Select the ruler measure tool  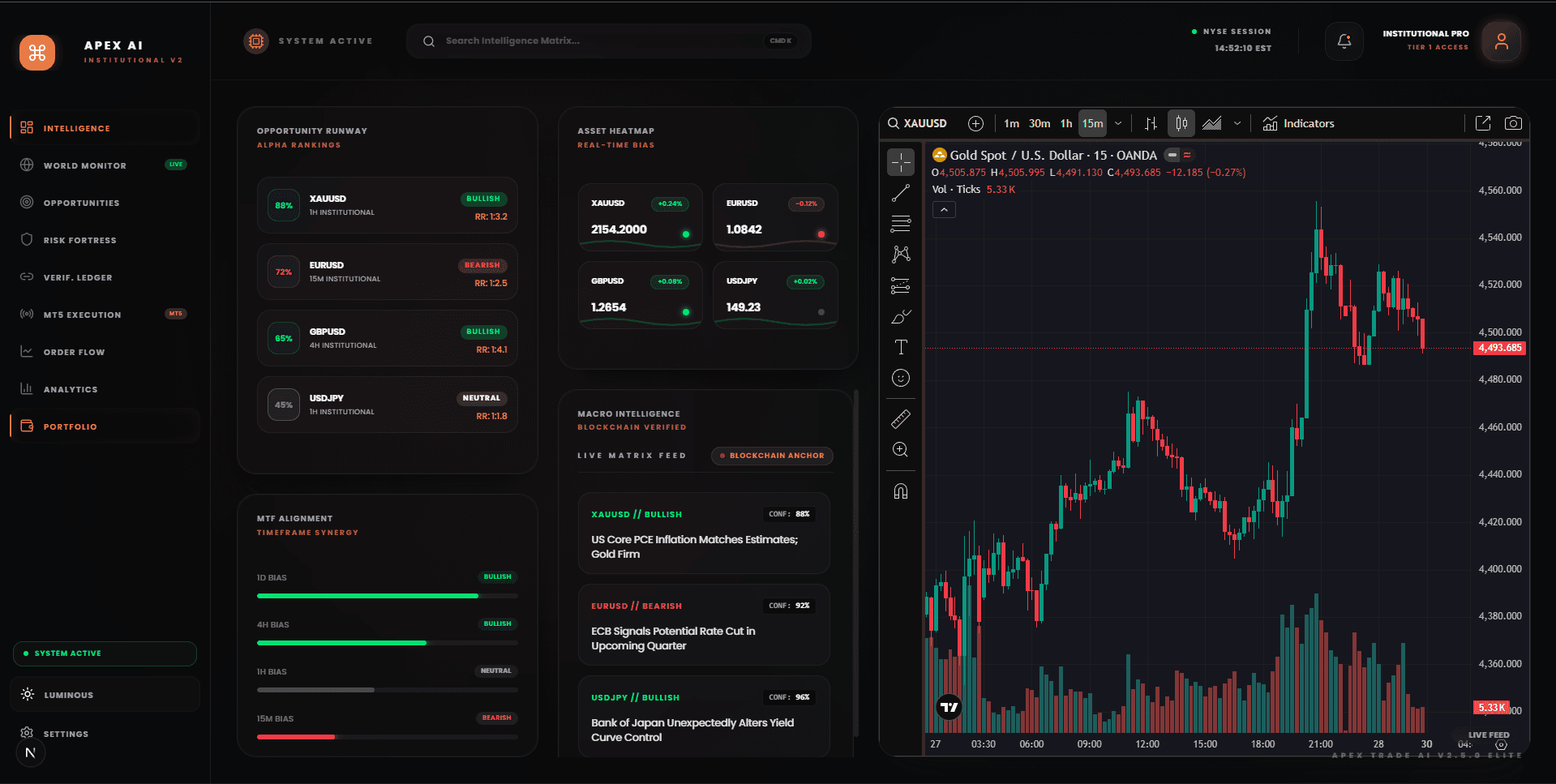pos(901,419)
